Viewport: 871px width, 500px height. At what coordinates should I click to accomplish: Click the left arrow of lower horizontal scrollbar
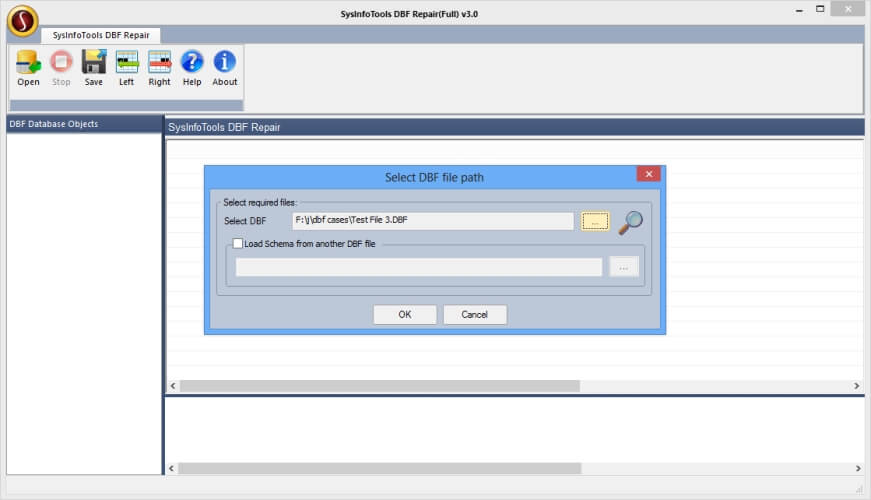tap(172, 468)
